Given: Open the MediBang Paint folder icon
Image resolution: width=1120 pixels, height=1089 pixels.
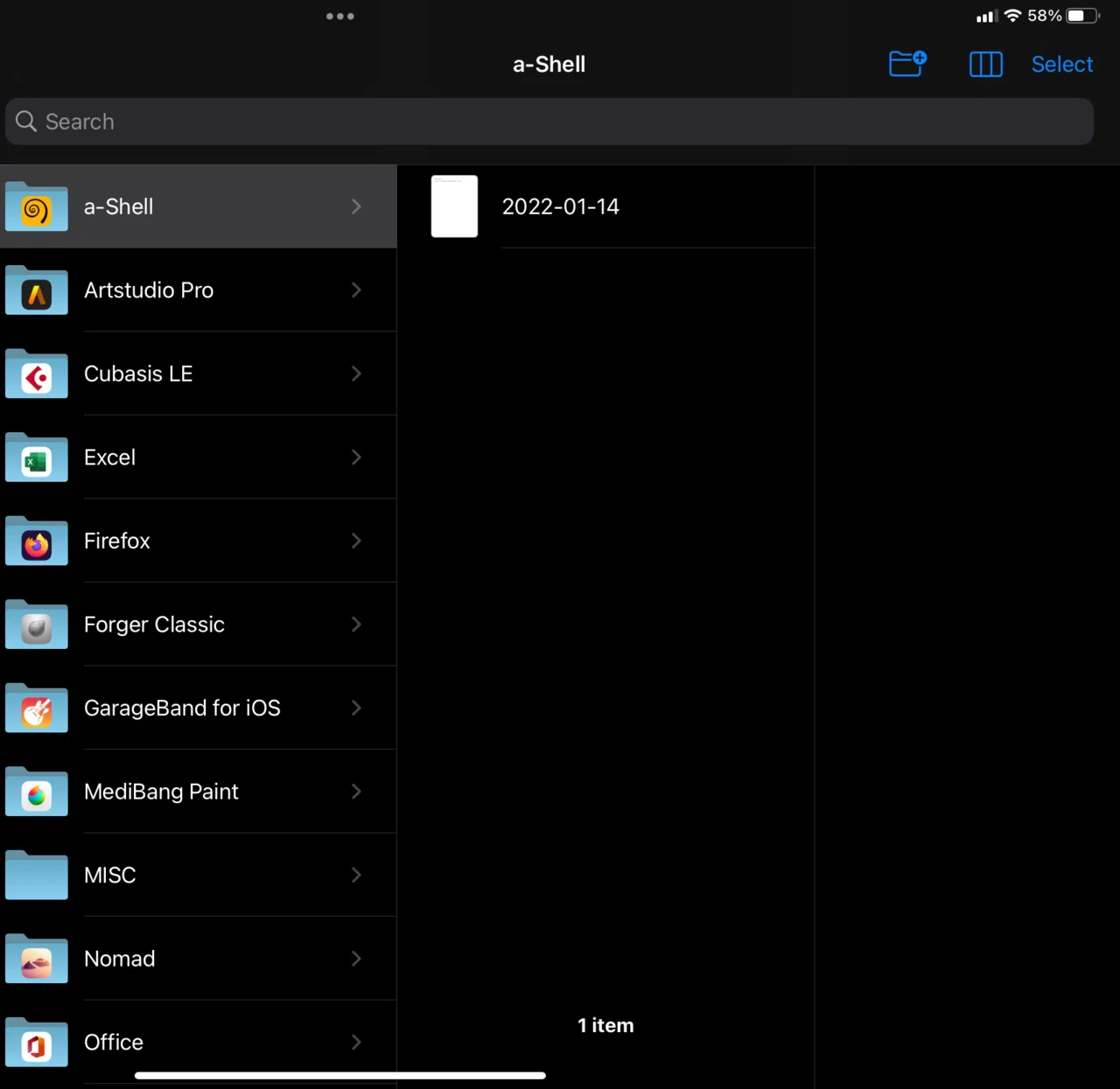Looking at the screenshot, I should pyautogui.click(x=37, y=792).
